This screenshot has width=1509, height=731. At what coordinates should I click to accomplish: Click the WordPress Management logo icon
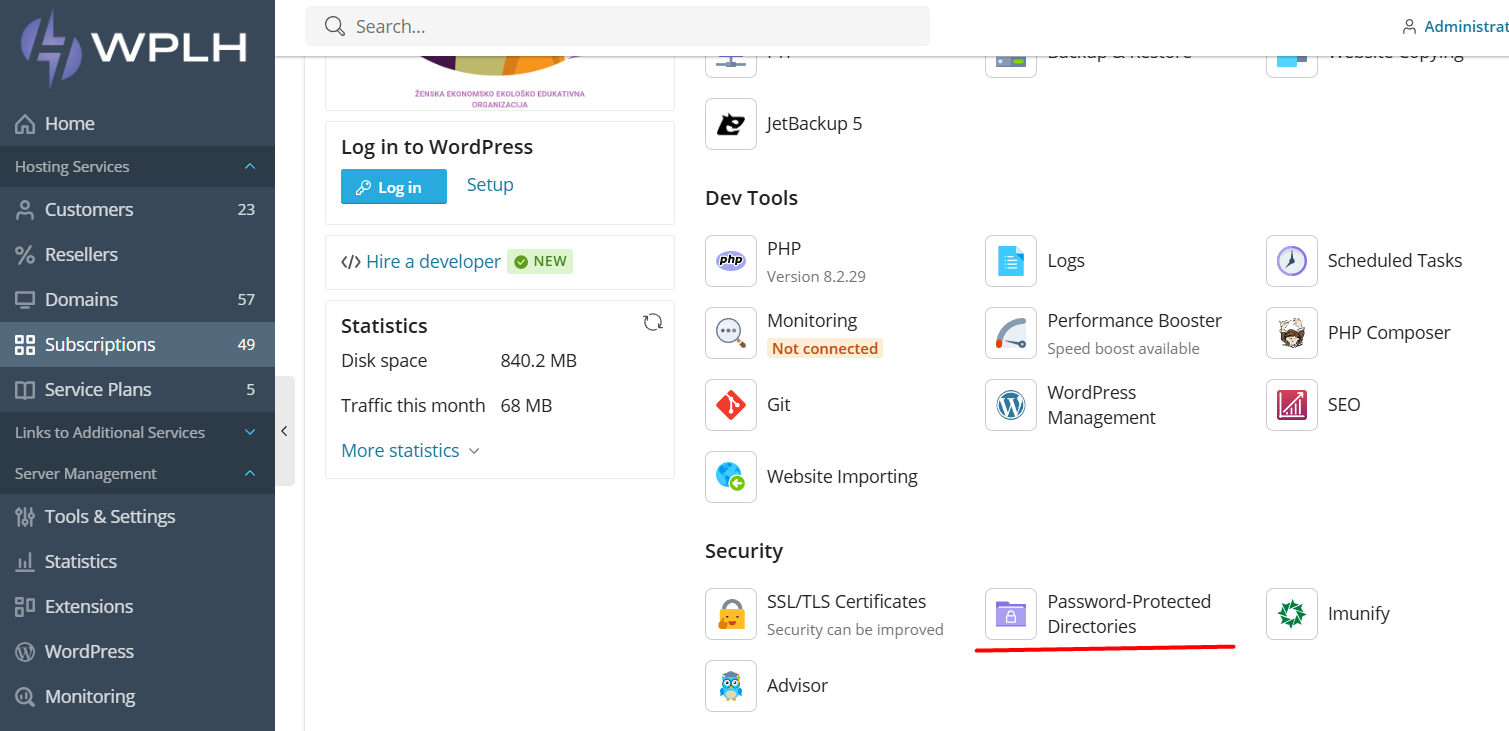pos(1011,405)
